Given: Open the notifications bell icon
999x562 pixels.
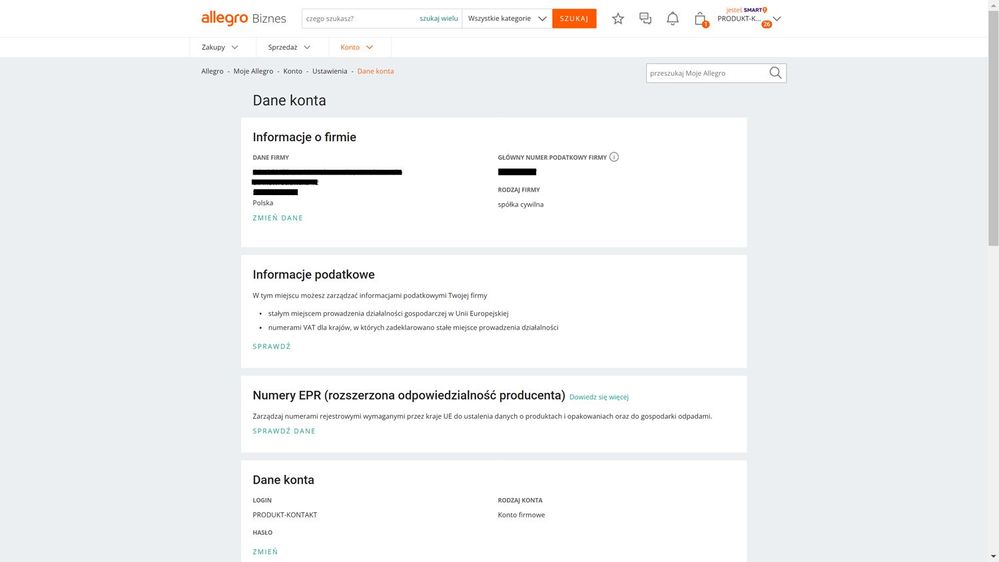Looking at the screenshot, I should (673, 19).
